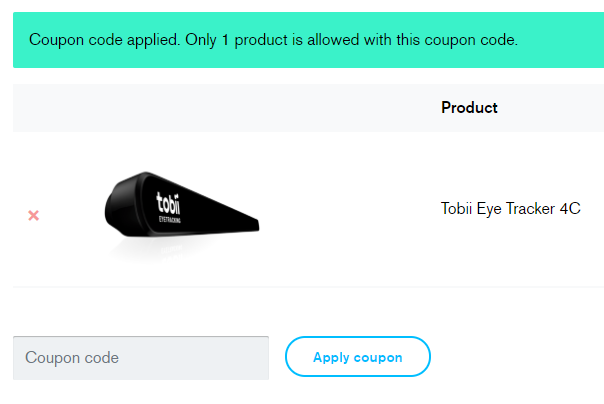Click the Apply coupon button

tap(358, 357)
